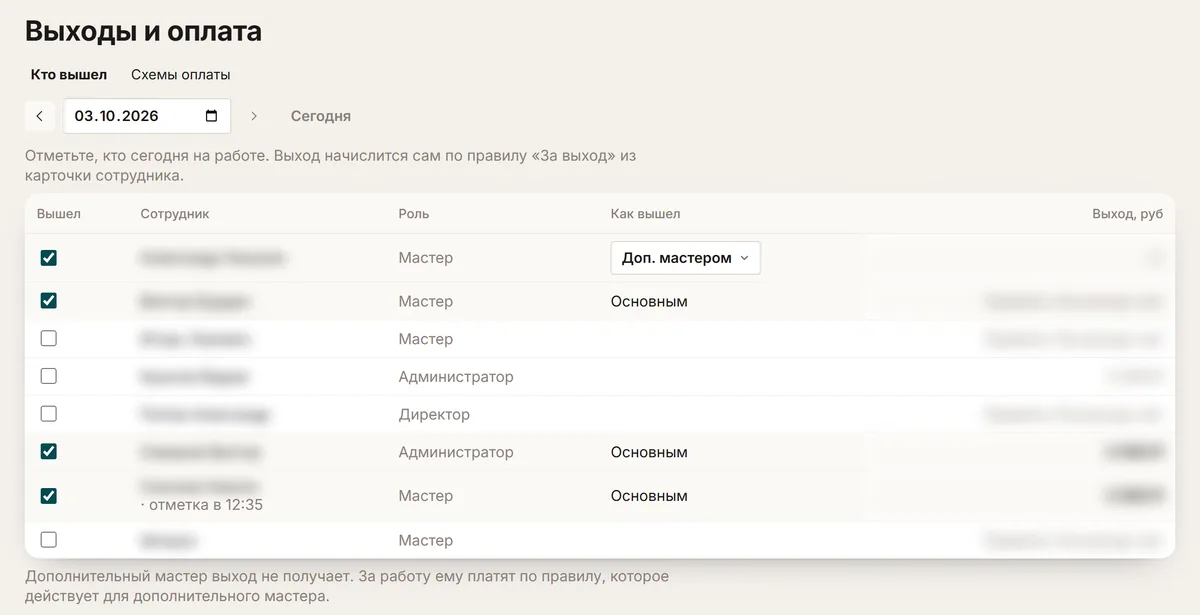Check the Директор row checkbox

(x=48, y=414)
